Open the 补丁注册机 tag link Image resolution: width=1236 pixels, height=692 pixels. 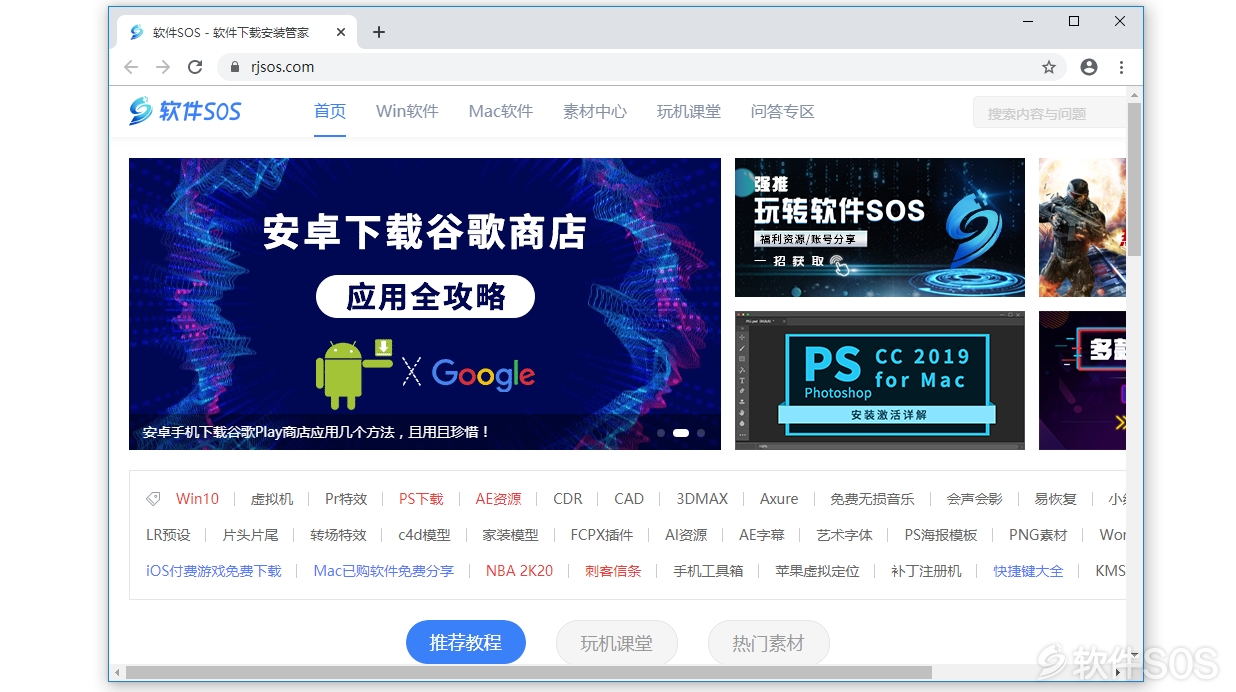click(926, 570)
